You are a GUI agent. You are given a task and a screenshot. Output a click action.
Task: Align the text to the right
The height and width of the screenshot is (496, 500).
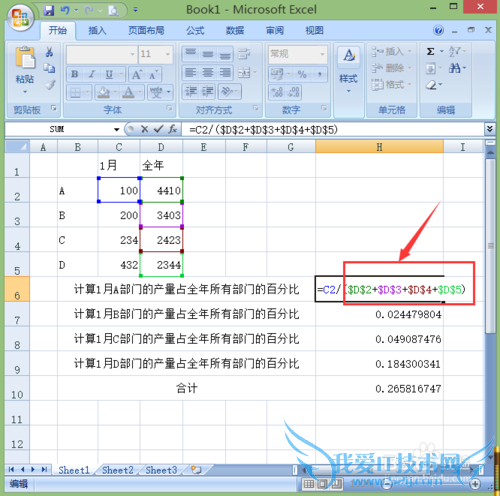pyautogui.click(x=225, y=72)
